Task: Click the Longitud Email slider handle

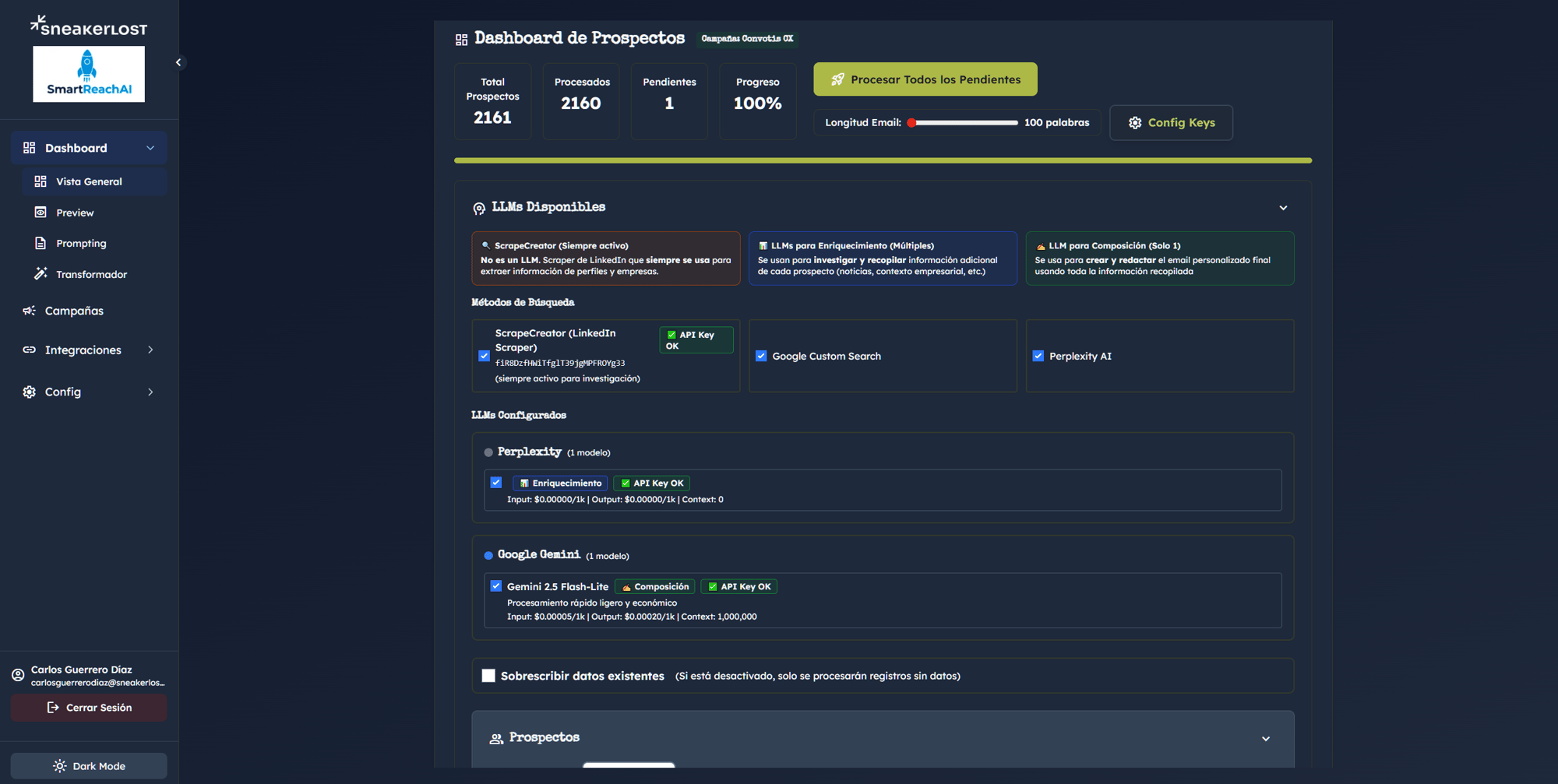Action: (911, 123)
